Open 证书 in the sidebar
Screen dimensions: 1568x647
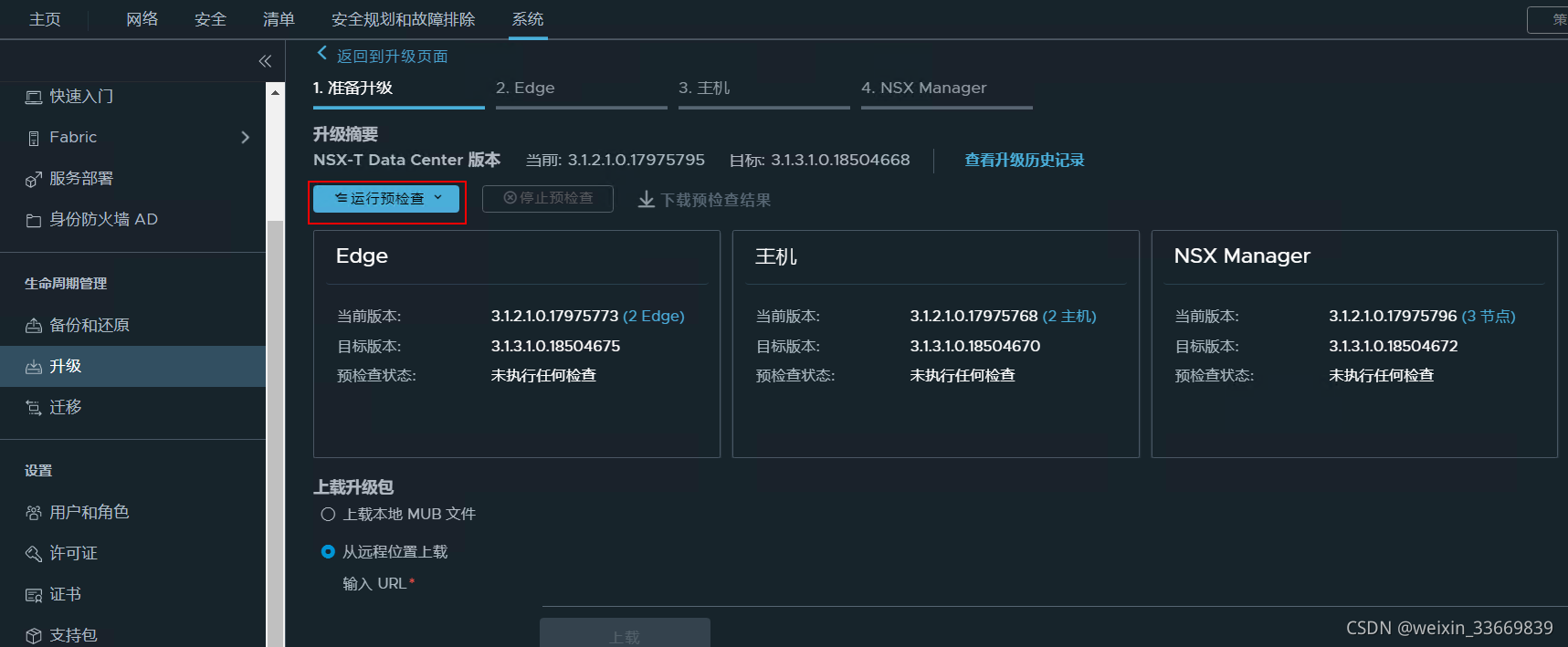65,595
